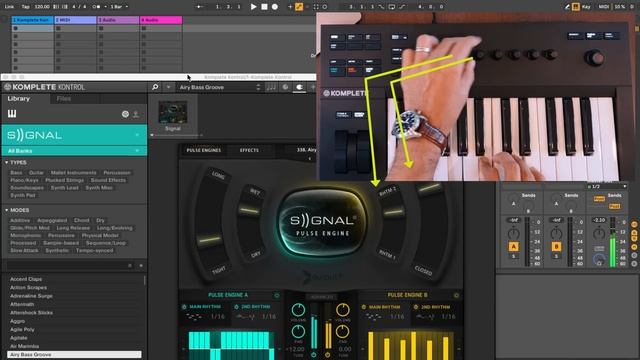
Task: Select the Airy Bass Groove preset
Action: [x=74, y=354]
